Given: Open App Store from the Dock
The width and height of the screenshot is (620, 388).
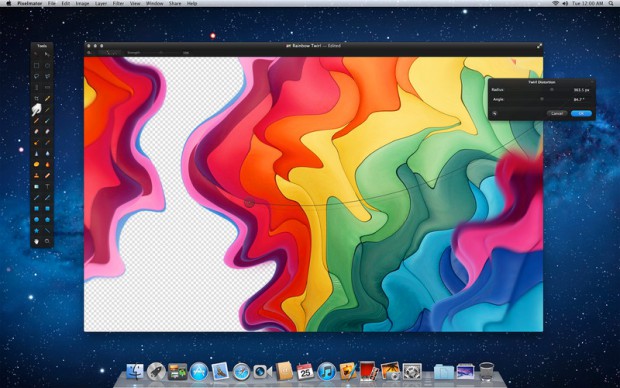Looking at the screenshot, I should pyautogui.click(x=198, y=372).
